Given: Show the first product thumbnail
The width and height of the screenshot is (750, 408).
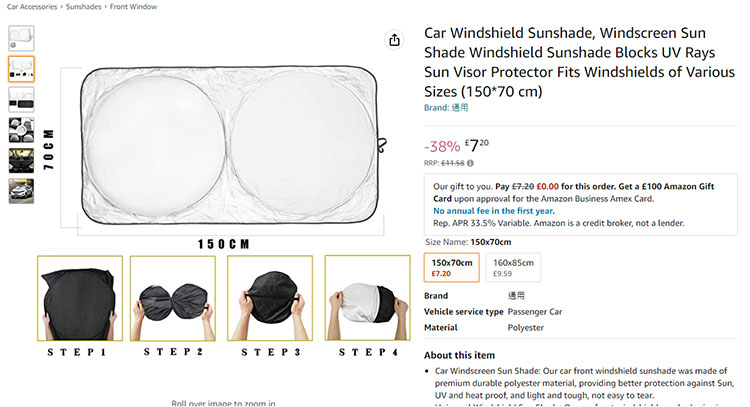Looking at the screenshot, I should point(21,37).
